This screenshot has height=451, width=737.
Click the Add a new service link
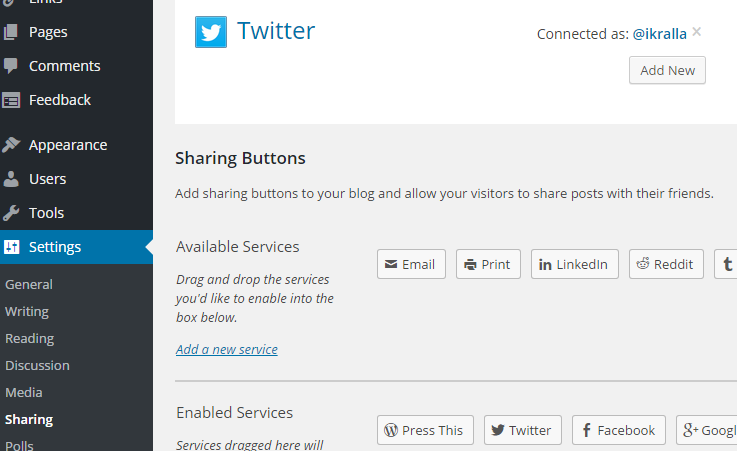pyautogui.click(x=227, y=350)
